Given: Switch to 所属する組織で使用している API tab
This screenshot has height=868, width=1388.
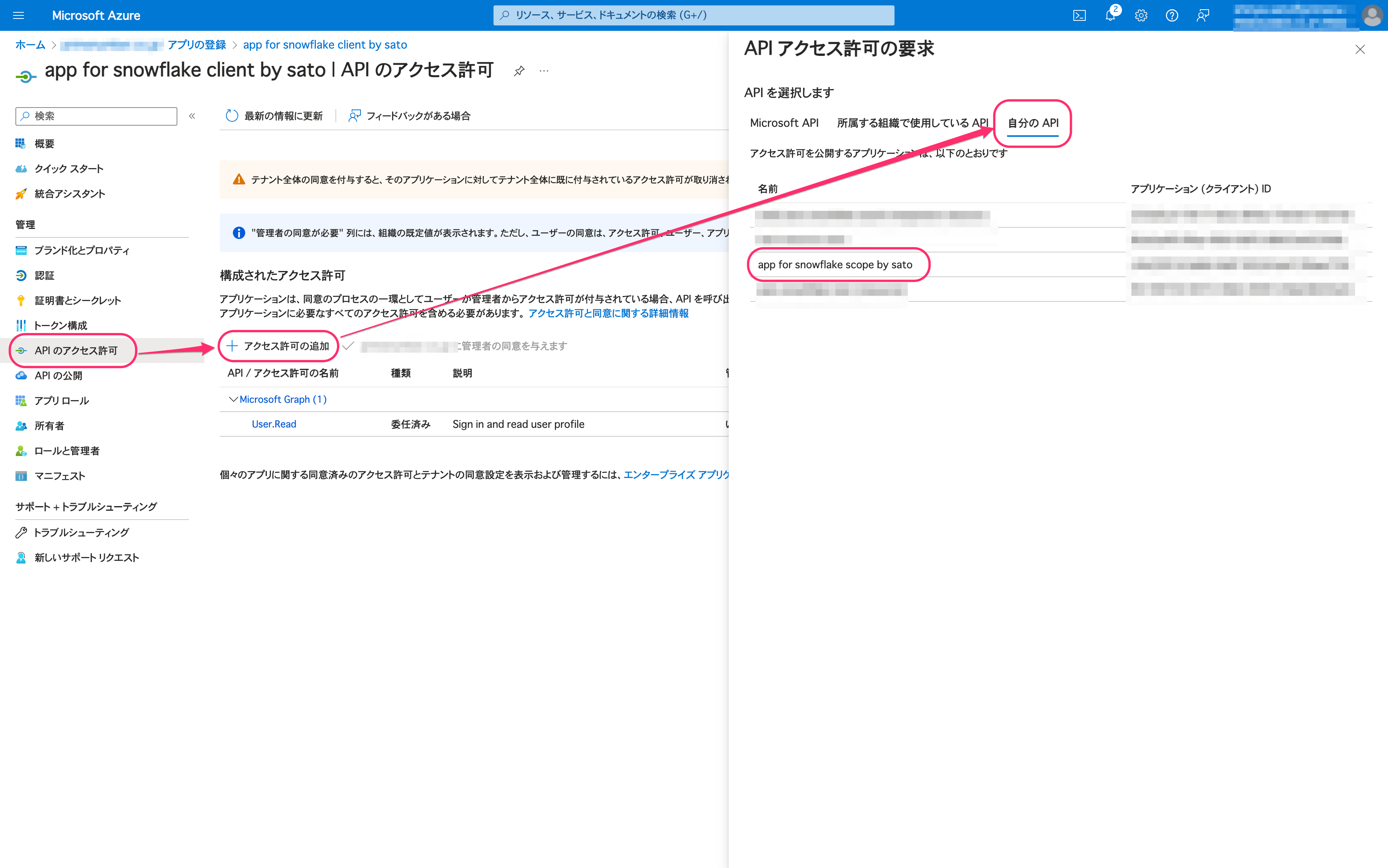Looking at the screenshot, I should [913, 123].
